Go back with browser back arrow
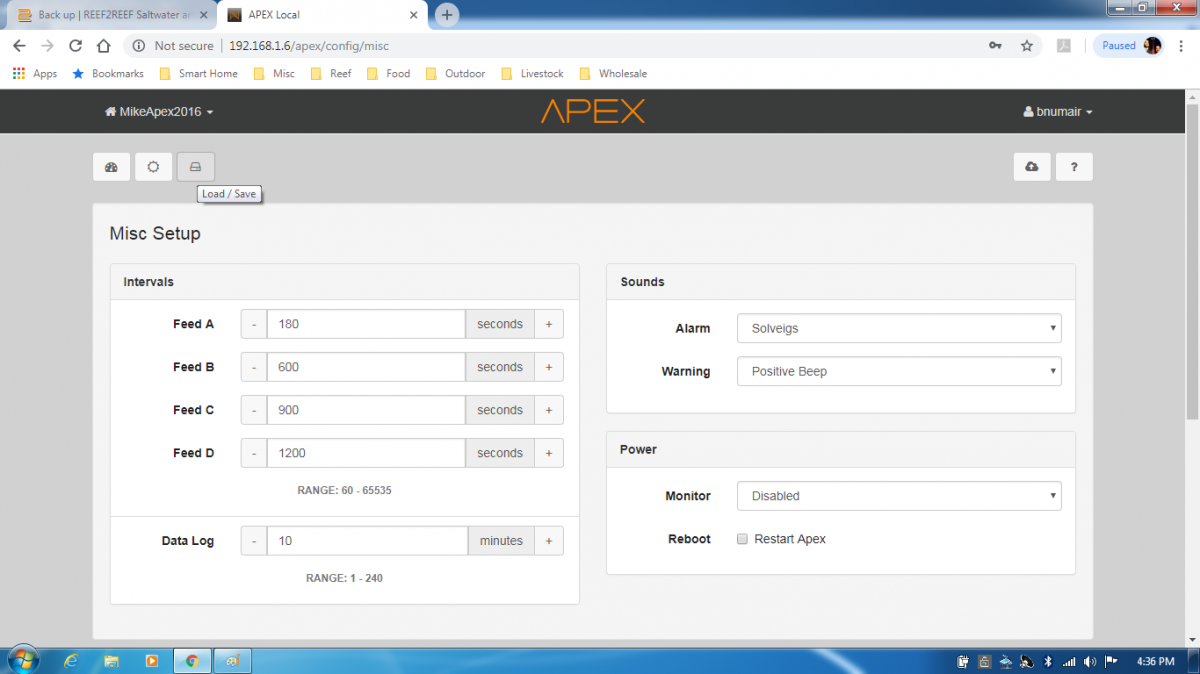 point(19,46)
